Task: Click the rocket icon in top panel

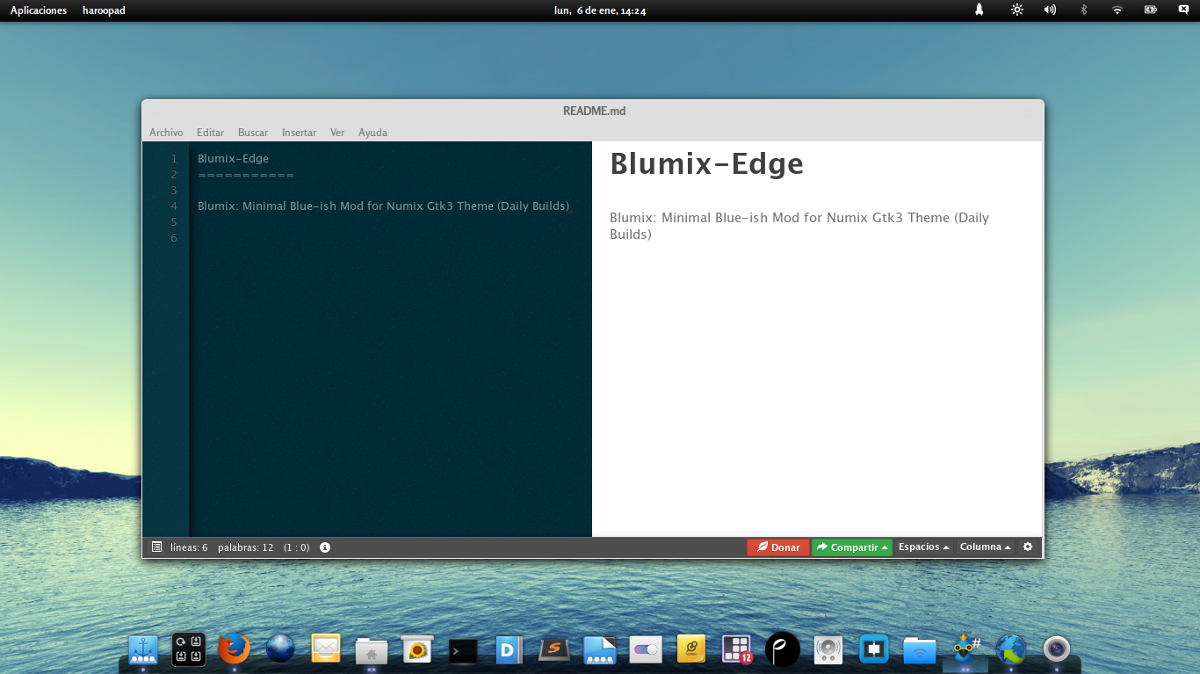Action: tap(981, 10)
